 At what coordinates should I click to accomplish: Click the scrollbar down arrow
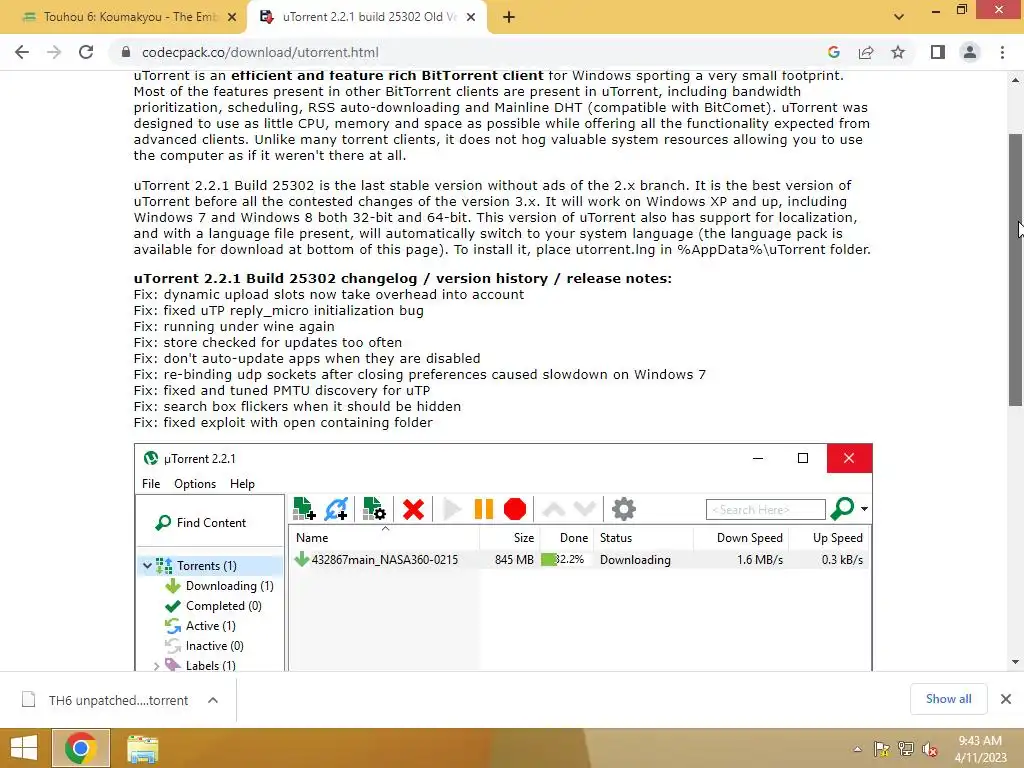(x=1016, y=662)
